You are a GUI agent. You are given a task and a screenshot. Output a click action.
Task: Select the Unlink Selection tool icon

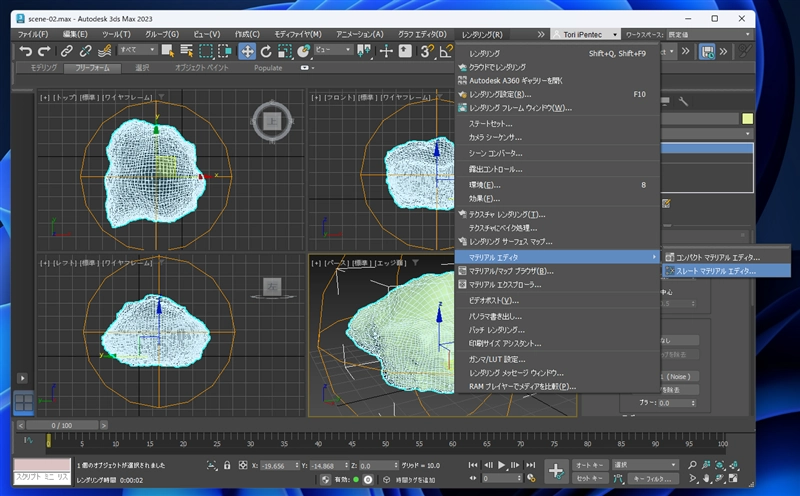click(x=85, y=51)
